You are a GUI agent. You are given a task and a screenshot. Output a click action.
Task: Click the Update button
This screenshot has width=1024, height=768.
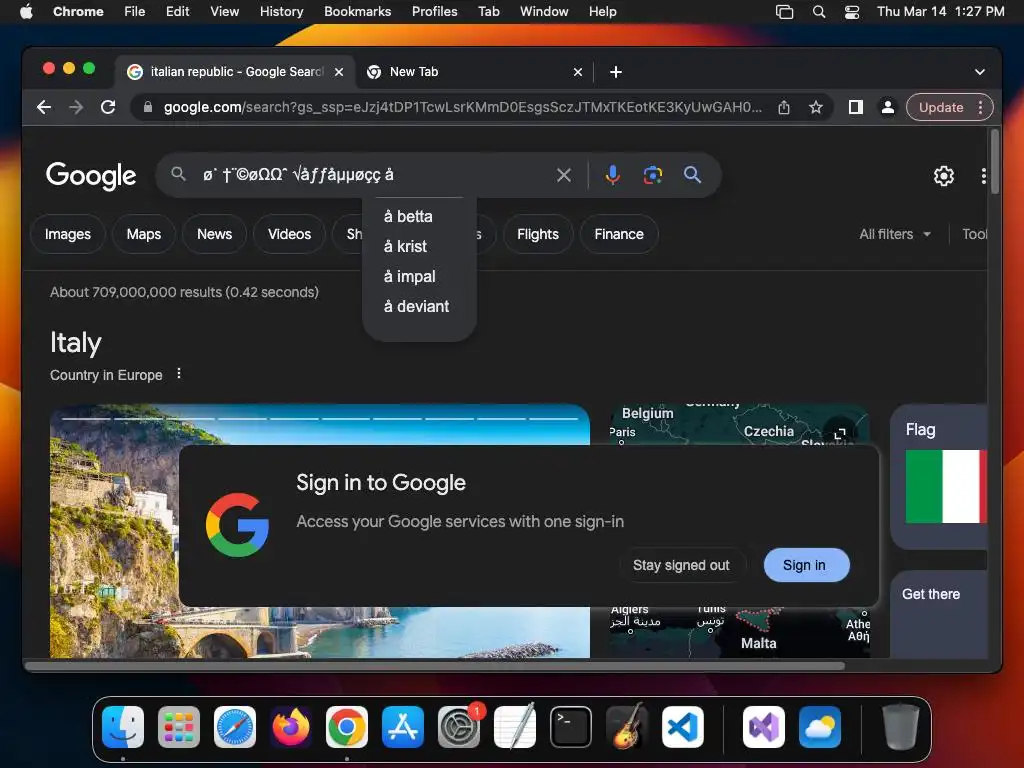pyautogui.click(x=941, y=107)
